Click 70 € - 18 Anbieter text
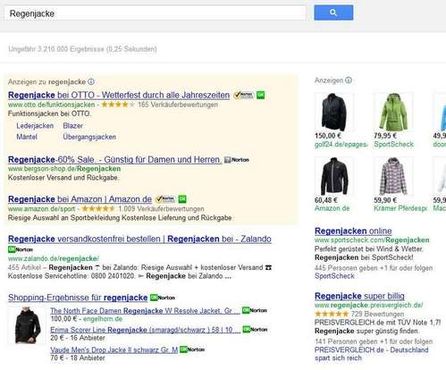The height and width of the screenshot is (370, 446). point(78,358)
